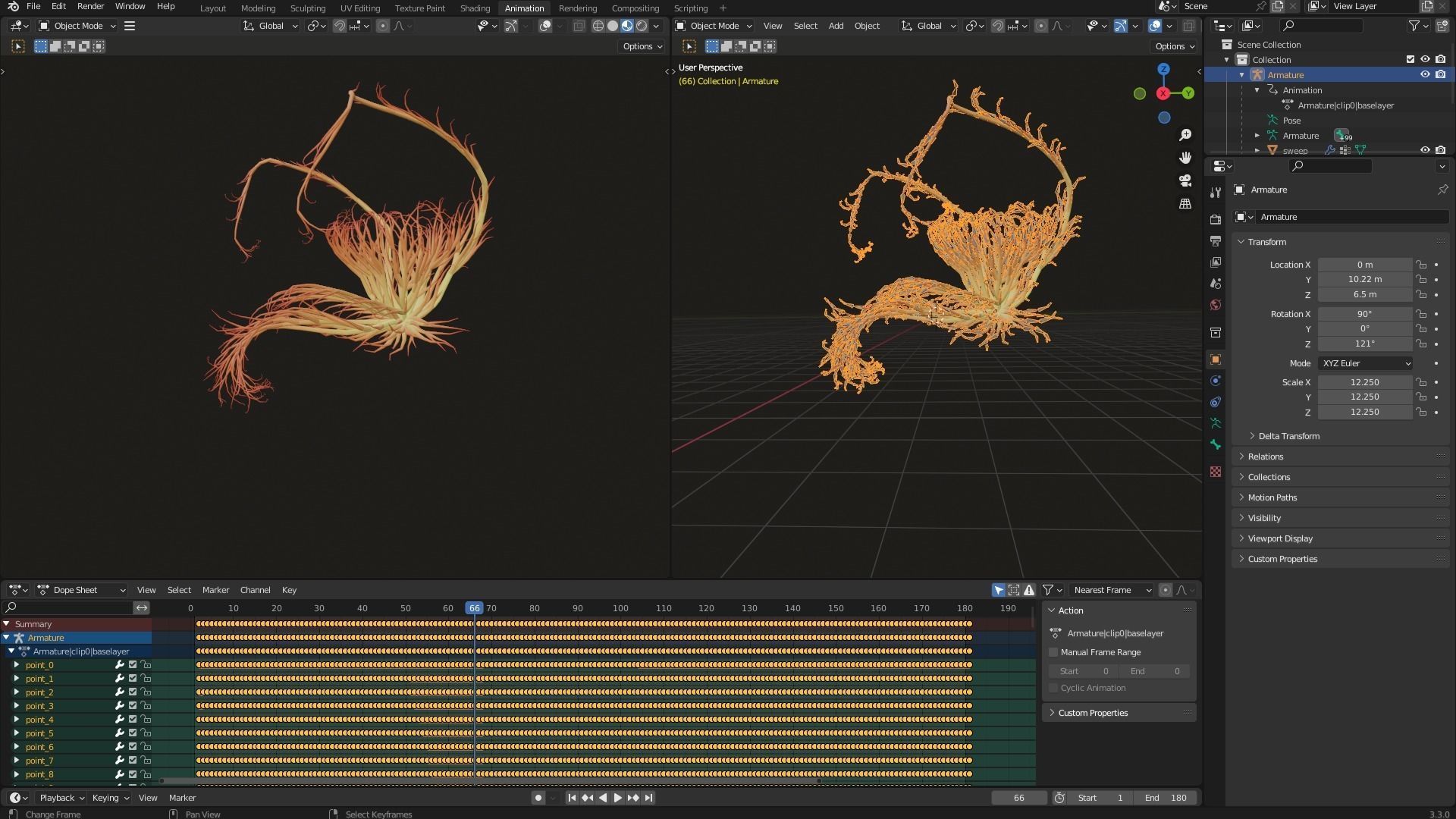Open the Texture properties checker tab
Image resolution: width=1456 pixels, height=819 pixels.
1216,472
